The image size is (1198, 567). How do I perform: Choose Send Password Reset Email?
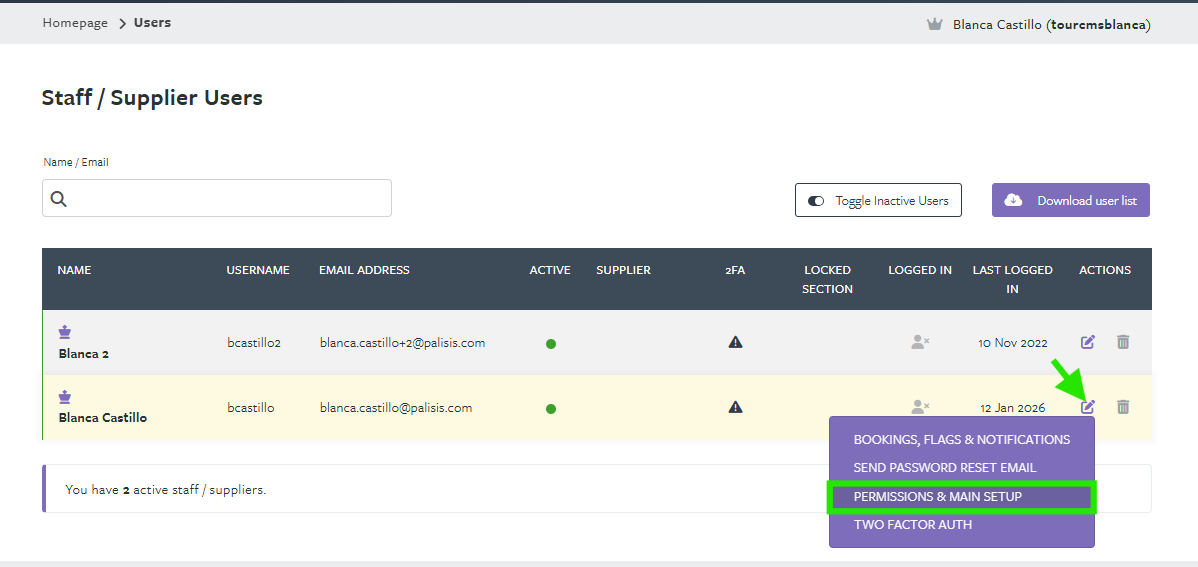(945, 468)
